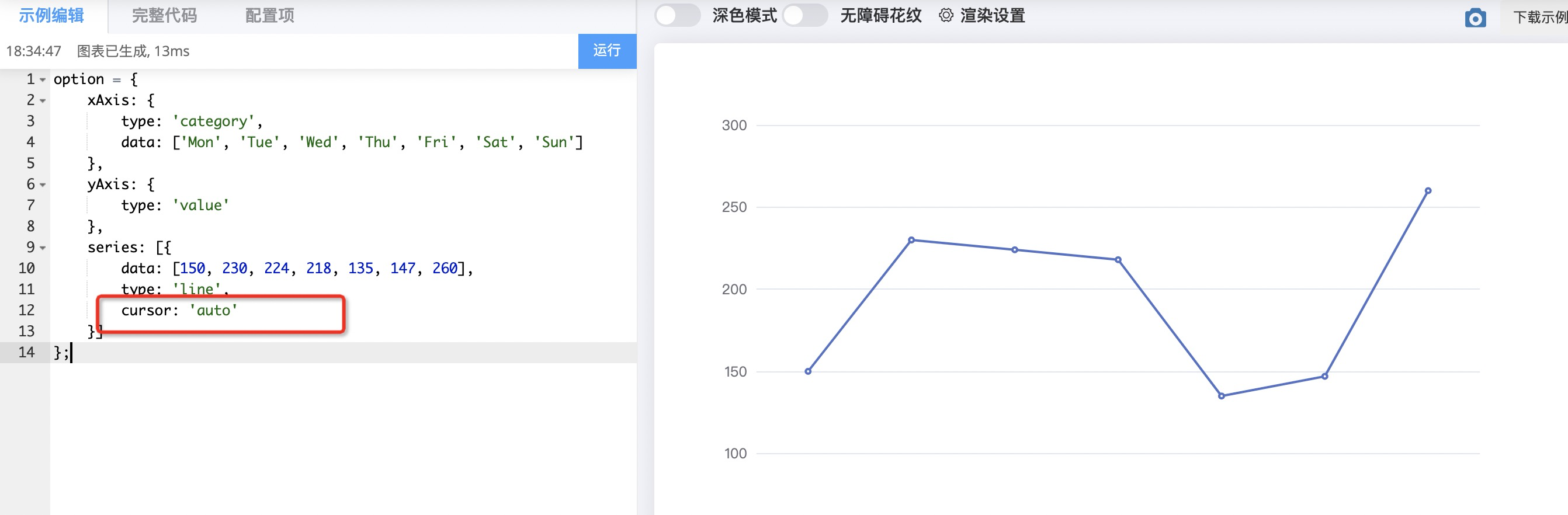Toggle the 无障碍花纹 pattern switch
1568x515 pixels.
[x=804, y=15]
